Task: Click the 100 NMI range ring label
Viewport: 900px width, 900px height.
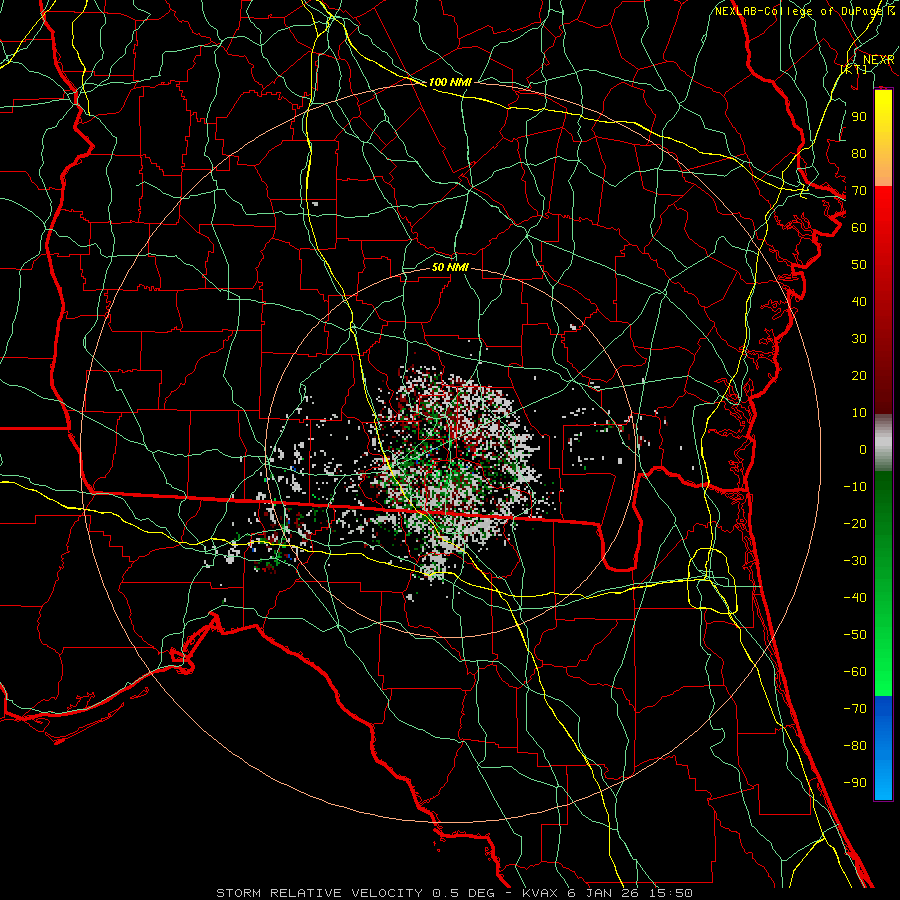Action: click(x=450, y=82)
